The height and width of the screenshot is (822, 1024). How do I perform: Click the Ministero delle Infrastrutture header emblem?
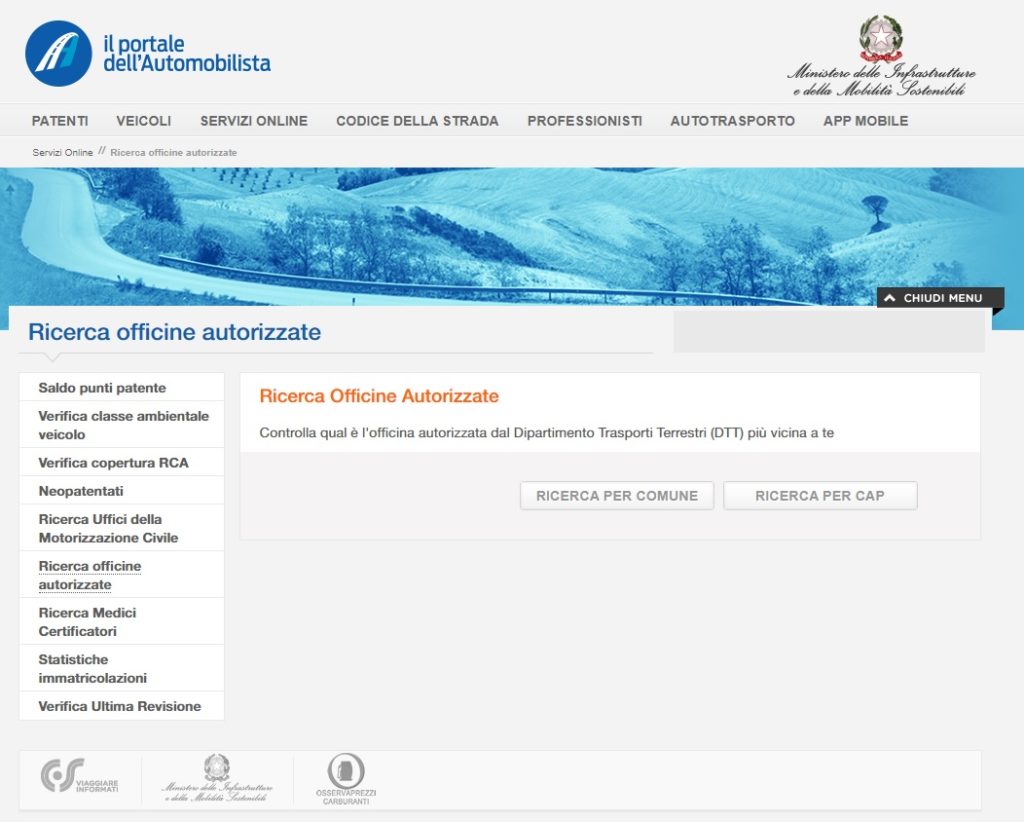(881, 56)
